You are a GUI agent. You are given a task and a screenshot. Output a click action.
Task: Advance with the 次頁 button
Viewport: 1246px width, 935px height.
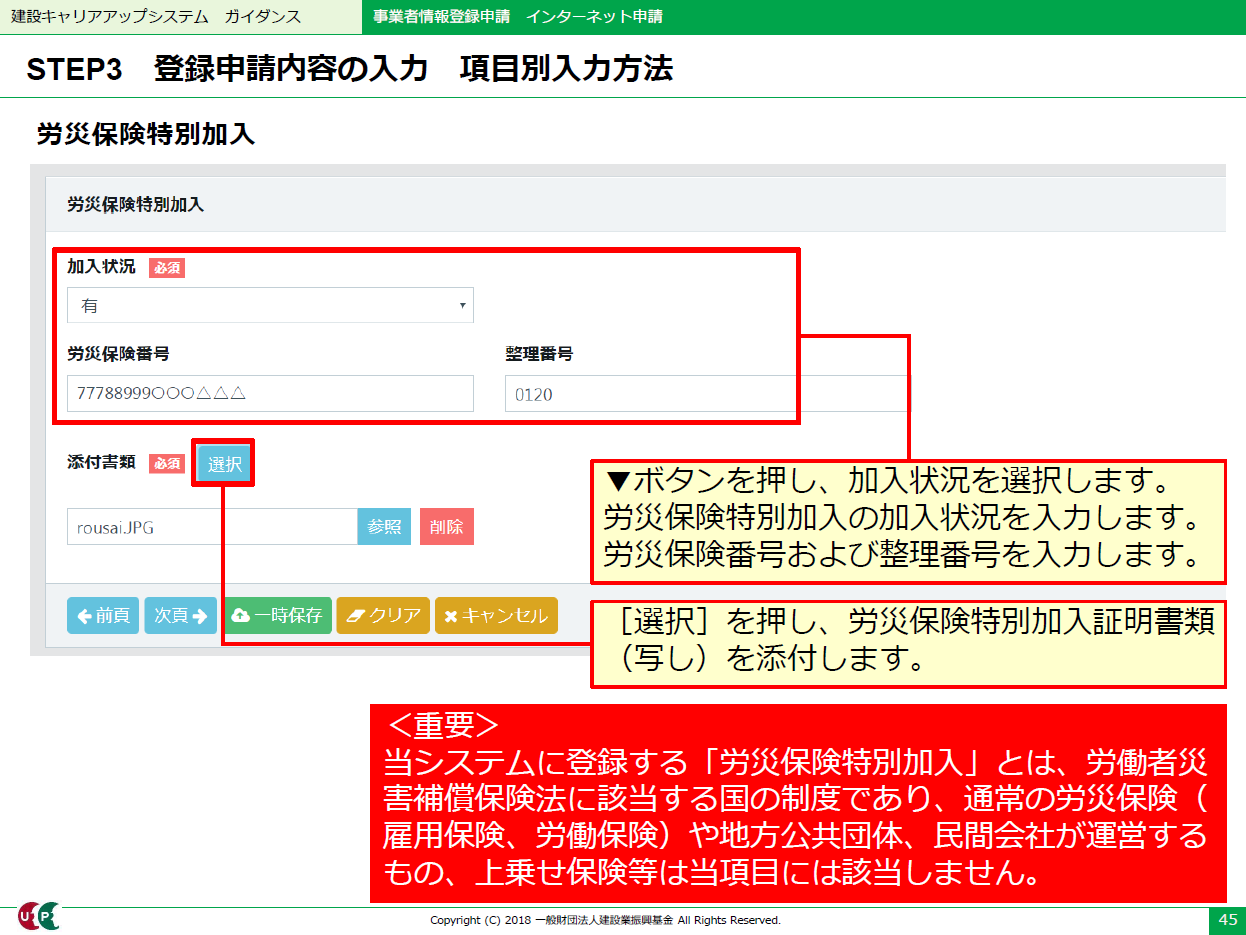click(181, 616)
